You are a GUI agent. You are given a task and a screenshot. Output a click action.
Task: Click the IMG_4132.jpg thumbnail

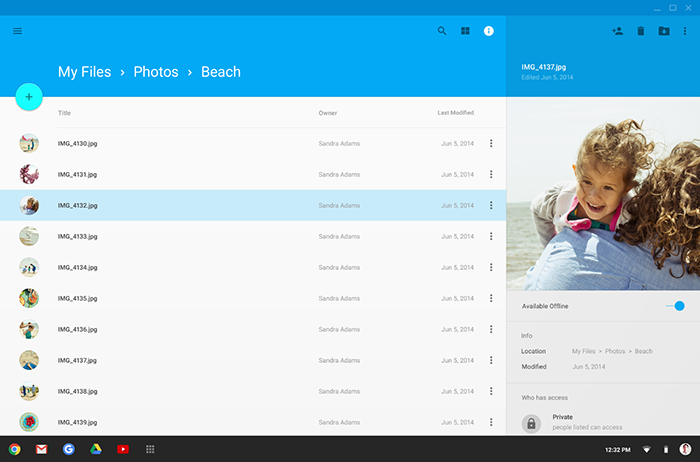(29, 205)
